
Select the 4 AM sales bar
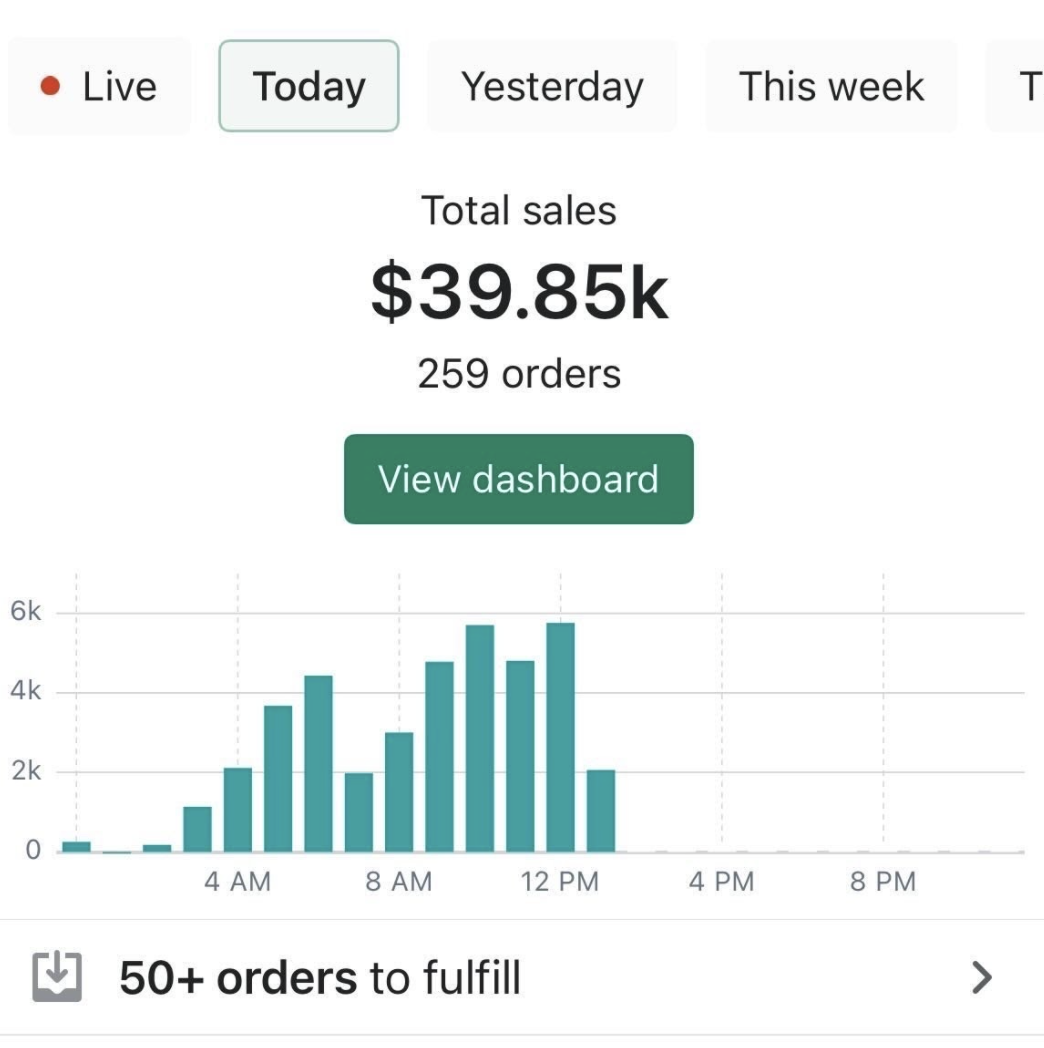tap(238, 809)
